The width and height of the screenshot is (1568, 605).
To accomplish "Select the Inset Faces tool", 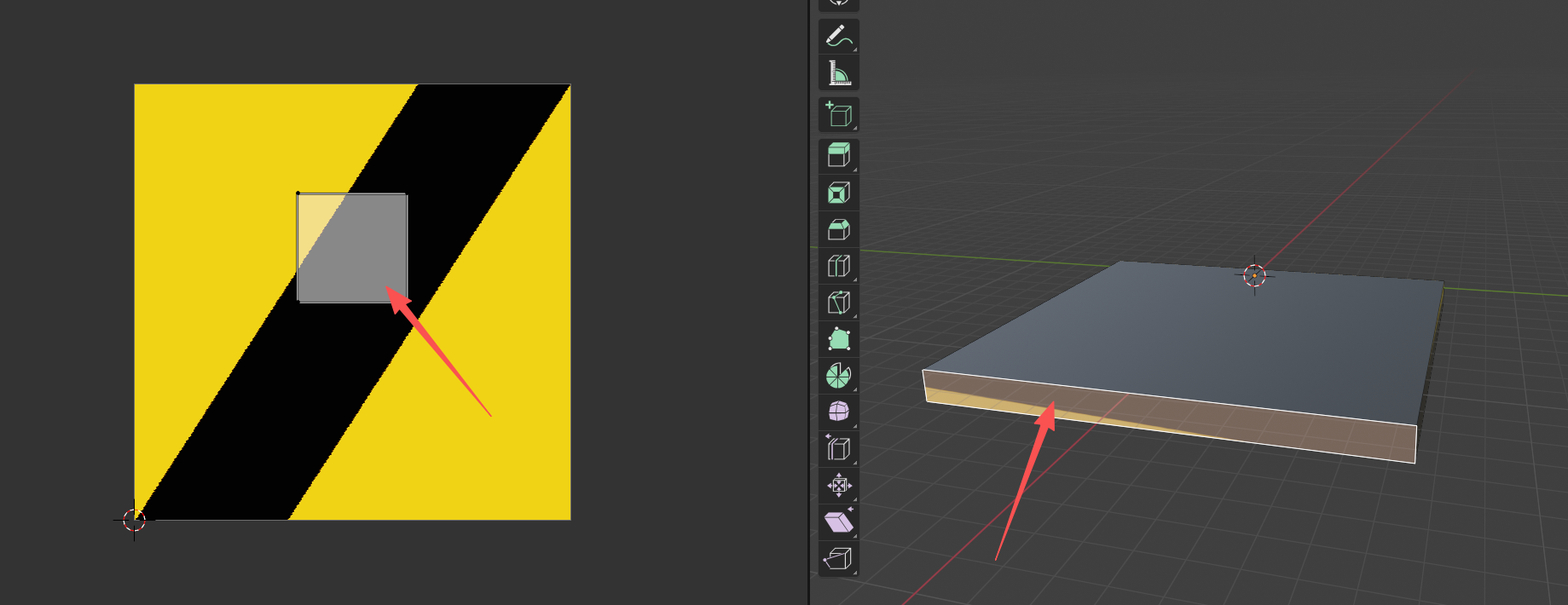I will point(839,193).
